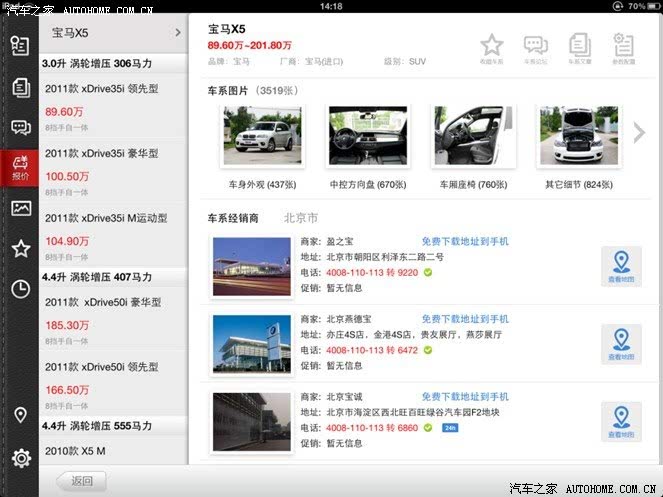Open 北京燕德宝 dealer photo
Screen dimensions: 663x497
pos(252,344)
